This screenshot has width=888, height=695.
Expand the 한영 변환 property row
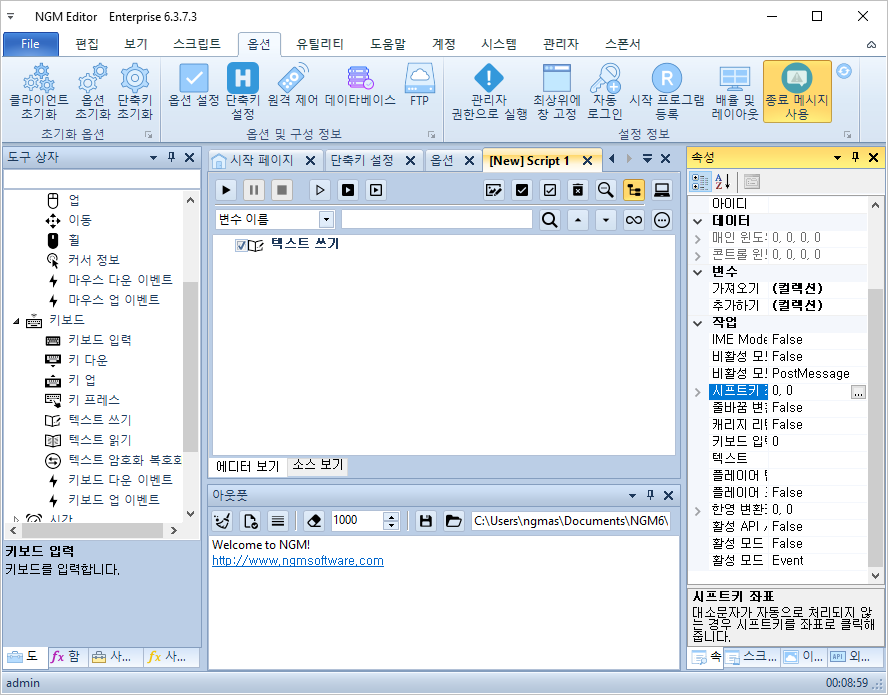[x=698, y=510]
